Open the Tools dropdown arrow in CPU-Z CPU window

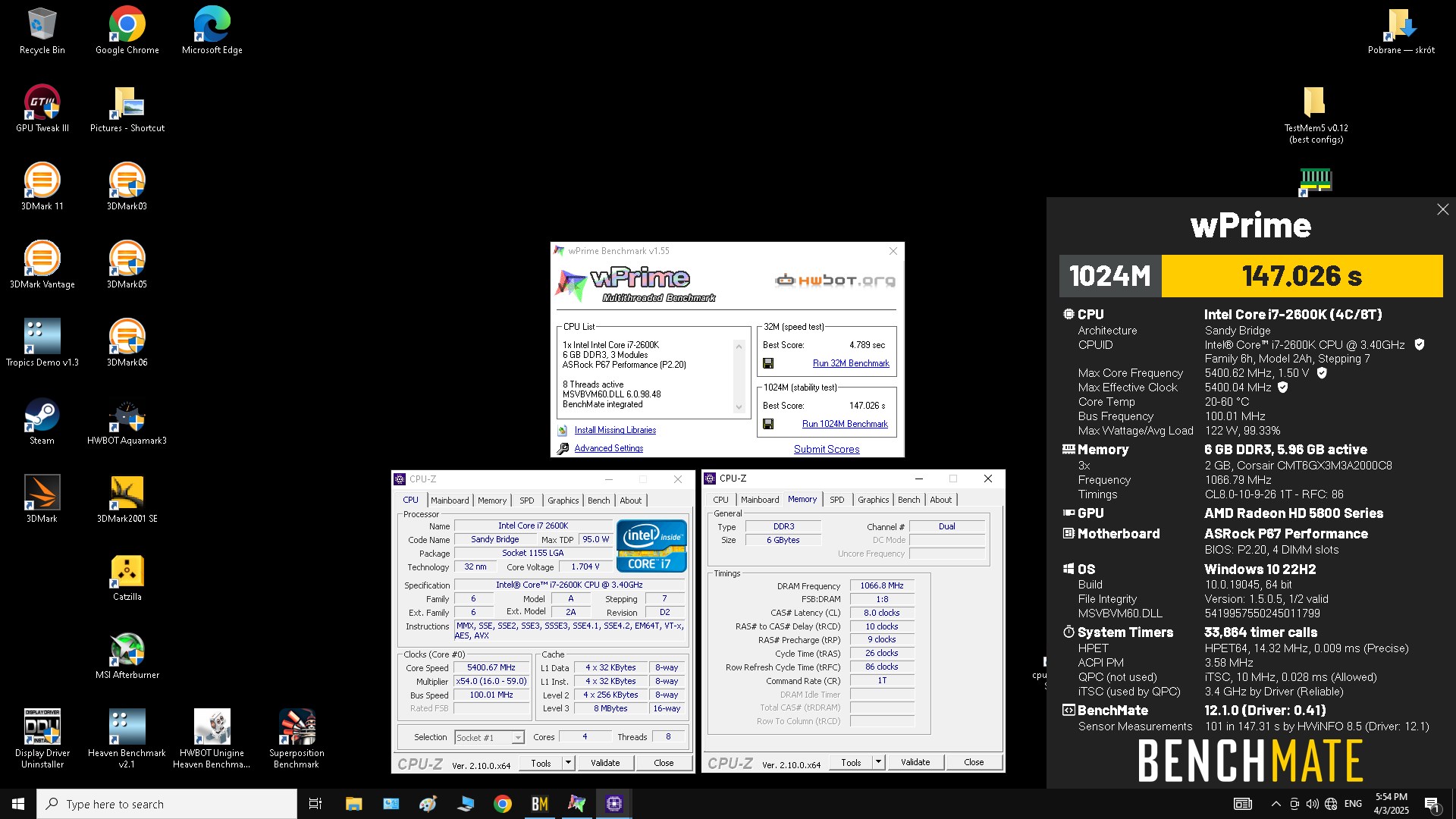coord(568,763)
